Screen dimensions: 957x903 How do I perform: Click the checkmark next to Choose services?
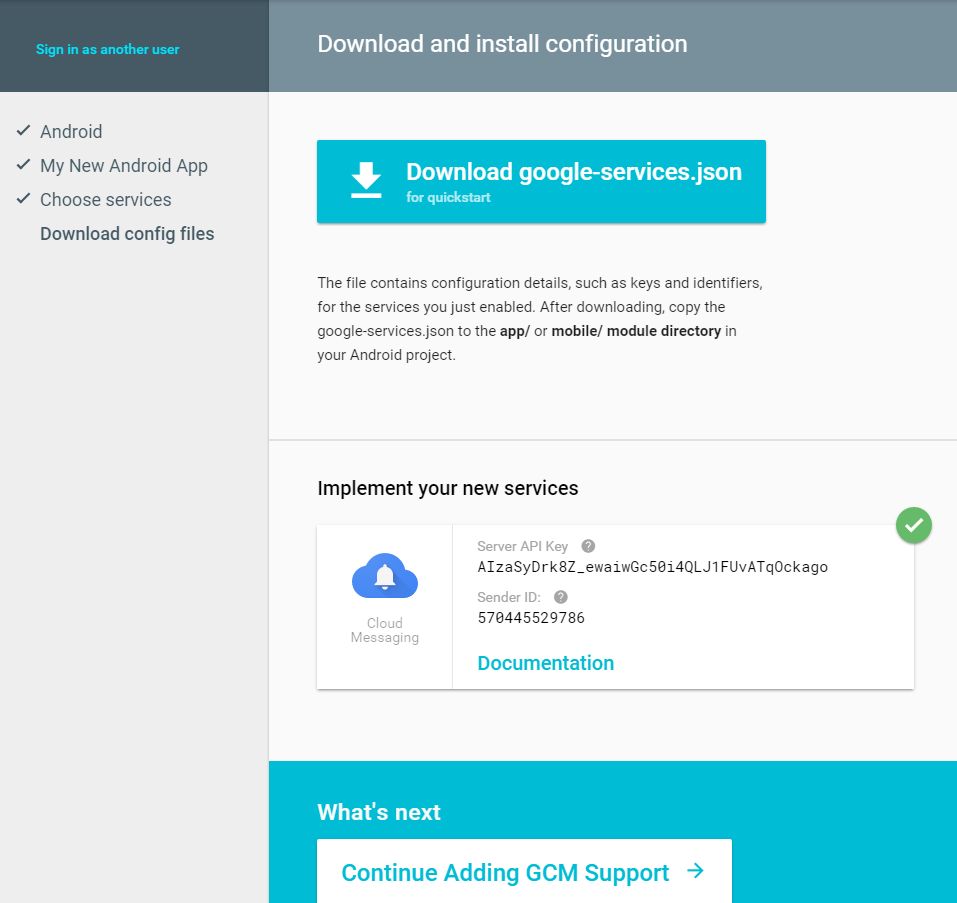(23, 199)
